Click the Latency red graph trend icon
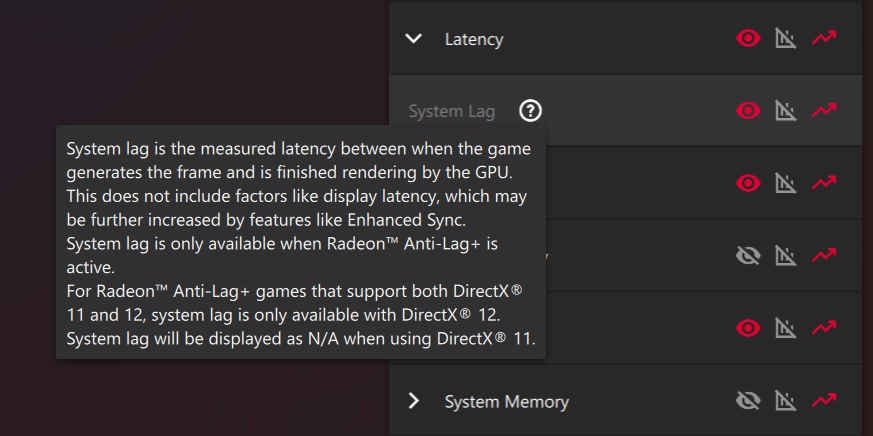 824,38
